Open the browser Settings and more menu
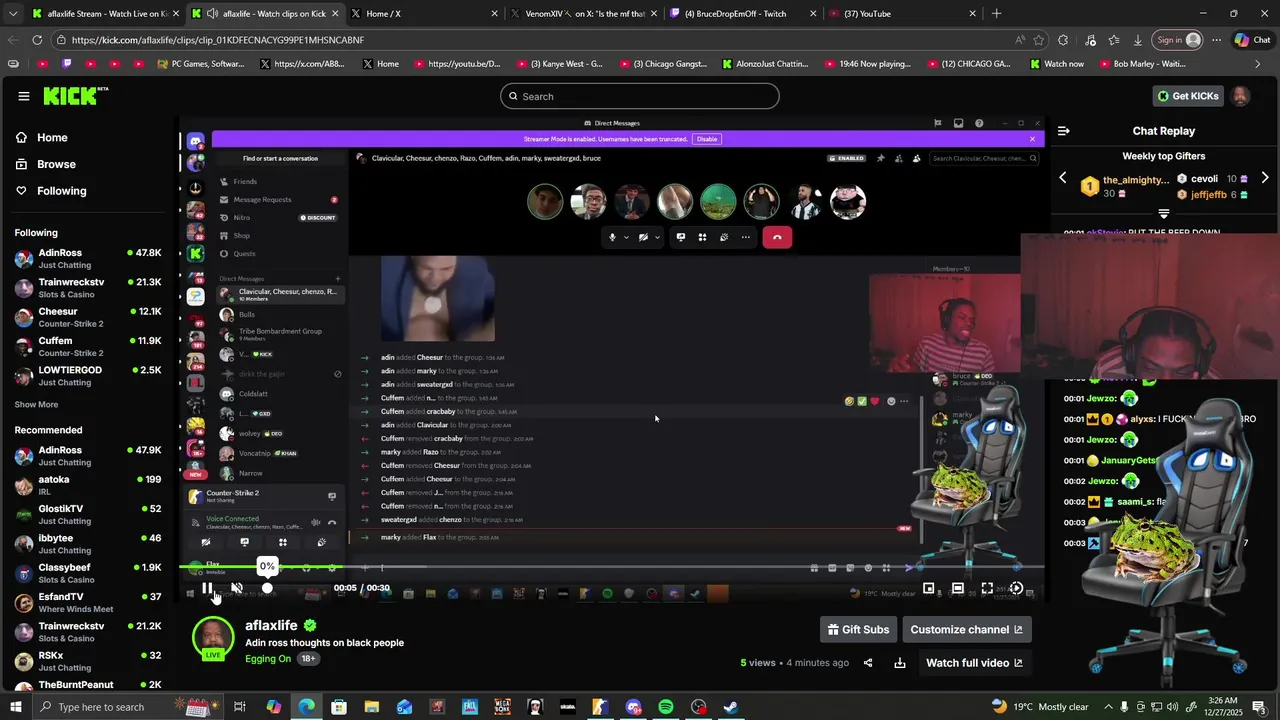 pyautogui.click(x=1216, y=40)
